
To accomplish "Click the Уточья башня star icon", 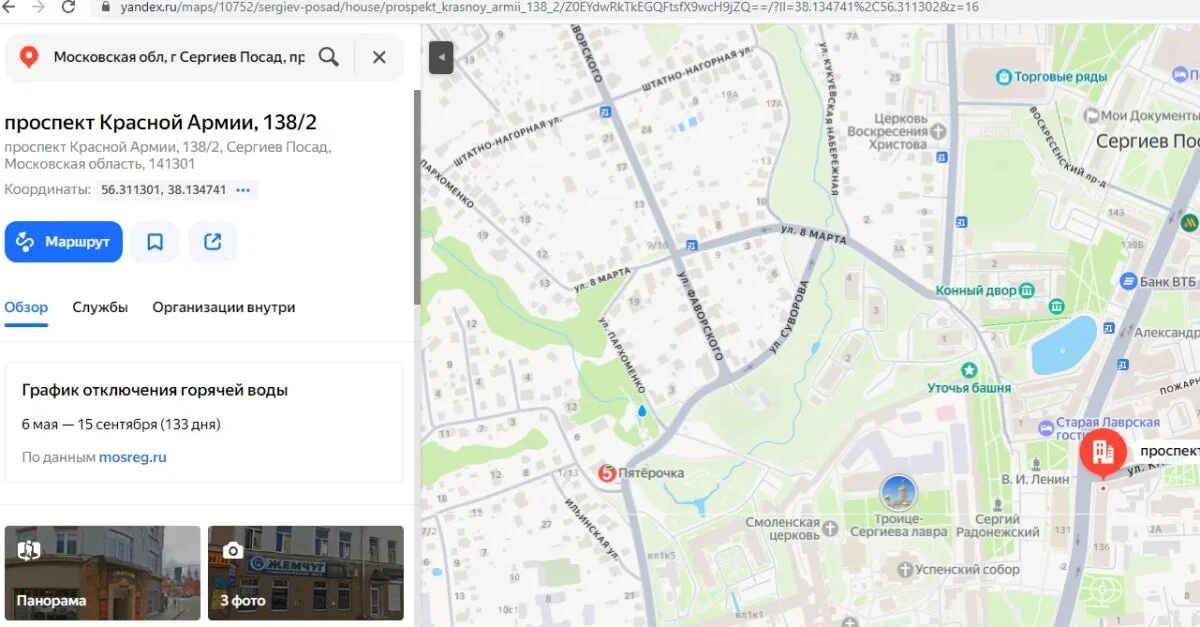I will (x=968, y=370).
